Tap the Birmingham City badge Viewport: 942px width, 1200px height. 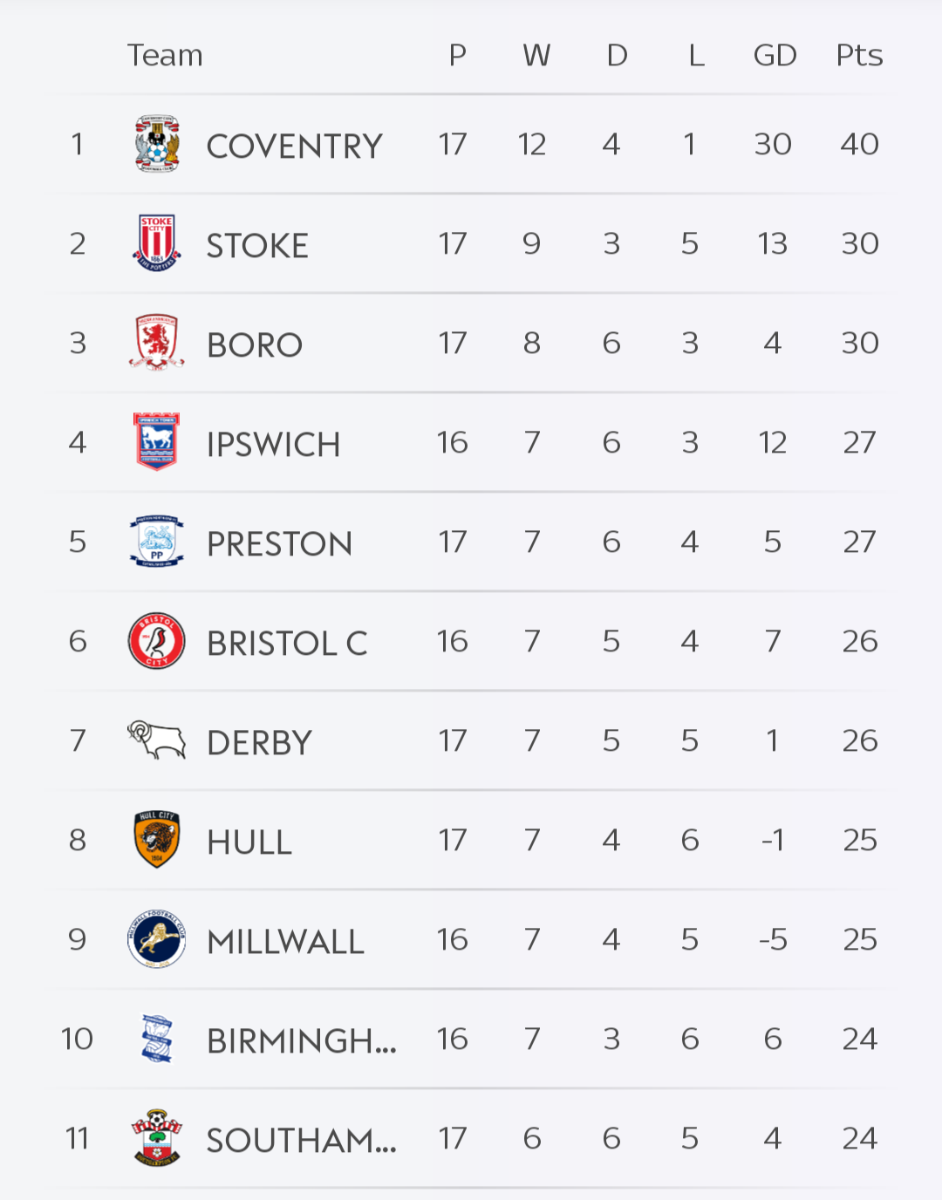157,1039
